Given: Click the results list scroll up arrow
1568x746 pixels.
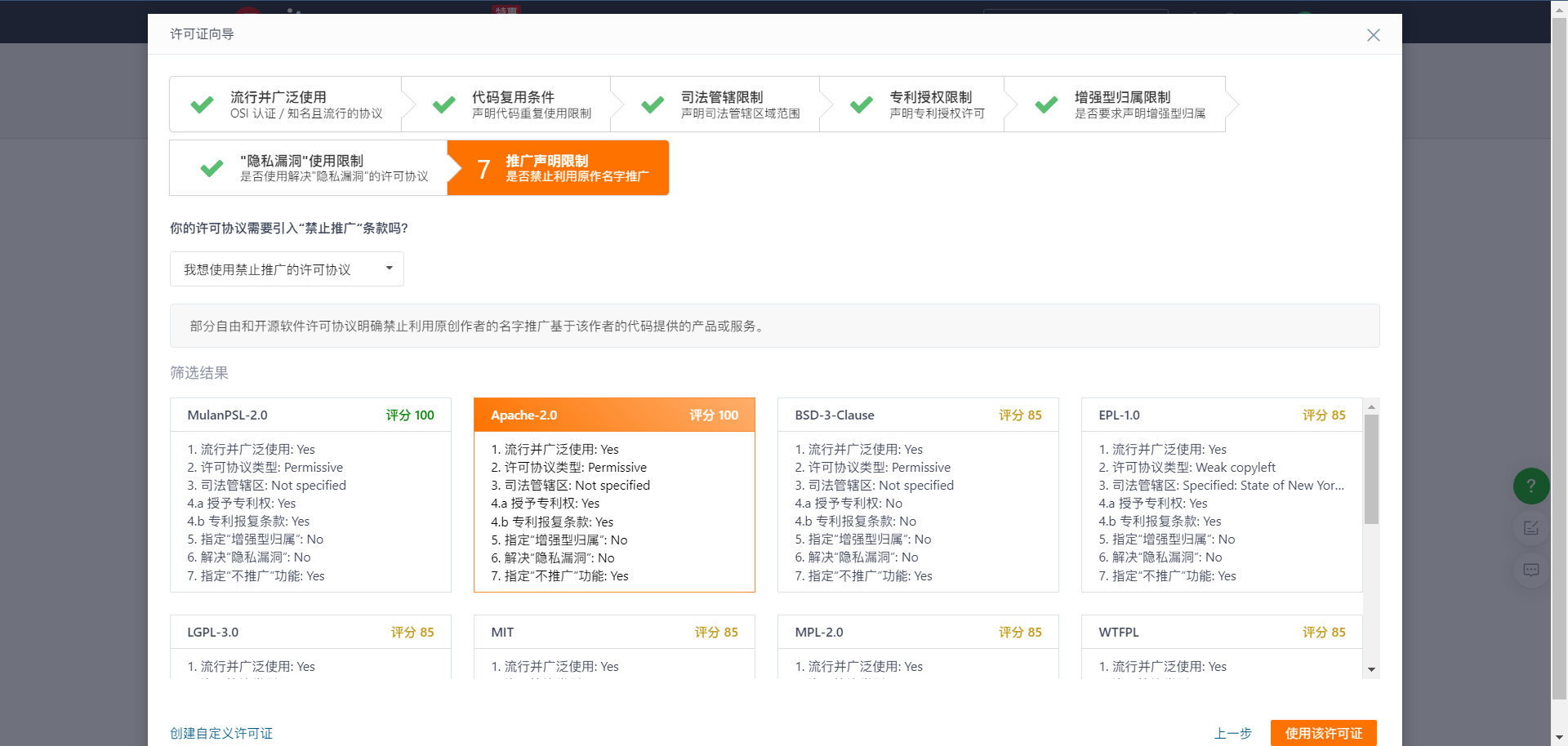Looking at the screenshot, I should 1372,406.
